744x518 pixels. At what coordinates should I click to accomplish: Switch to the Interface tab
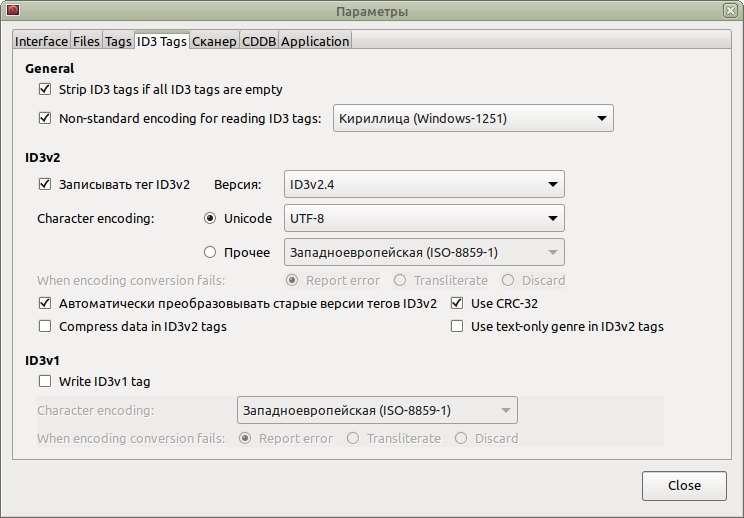(x=41, y=41)
